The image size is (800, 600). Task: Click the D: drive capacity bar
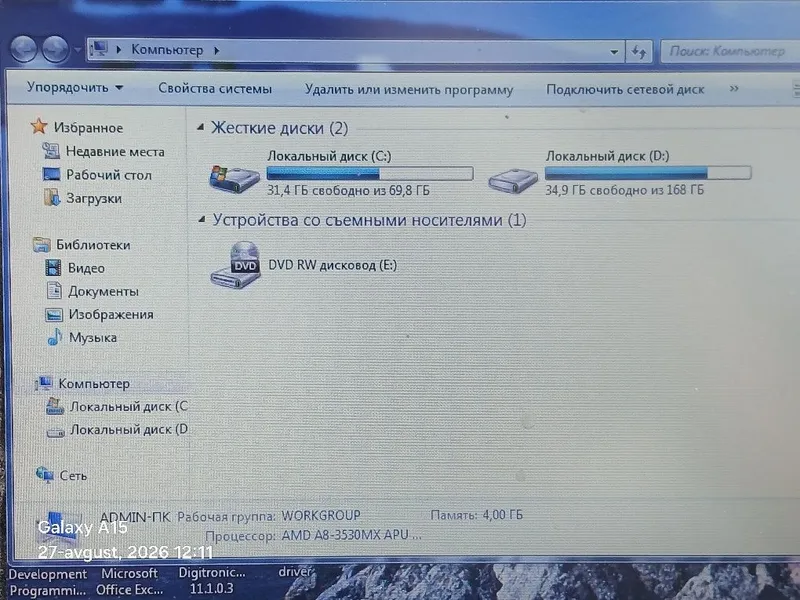648,173
